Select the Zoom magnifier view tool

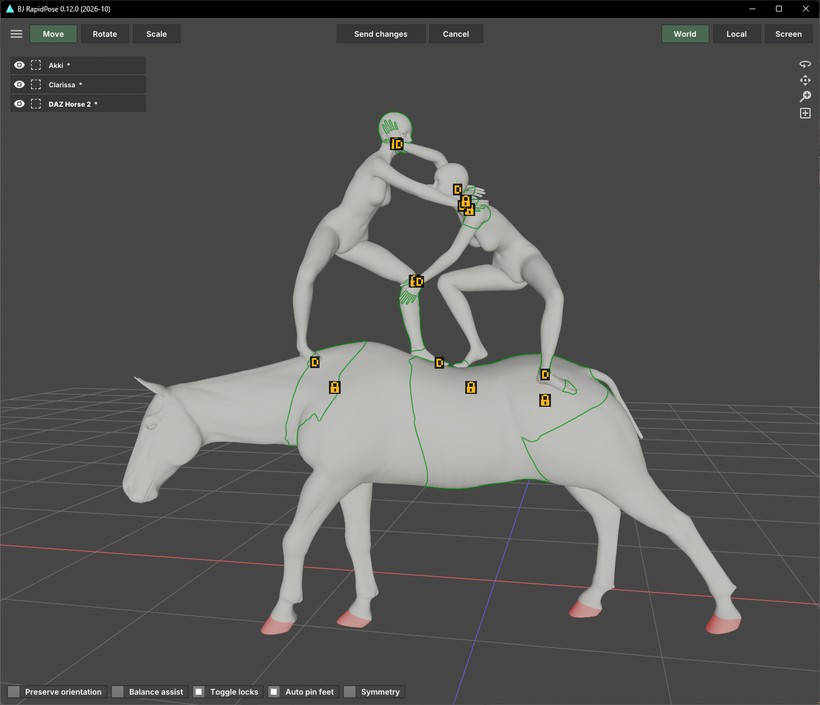pos(805,96)
